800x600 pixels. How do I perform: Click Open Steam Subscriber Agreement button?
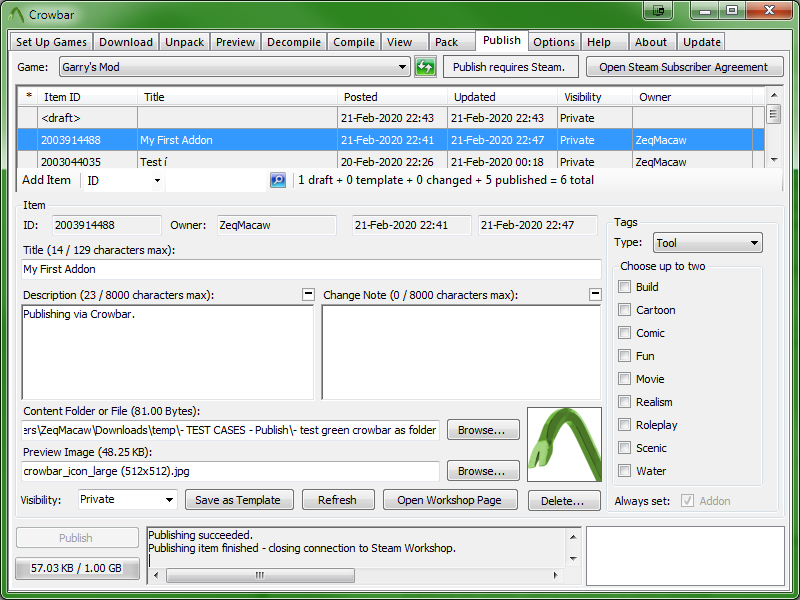684,67
